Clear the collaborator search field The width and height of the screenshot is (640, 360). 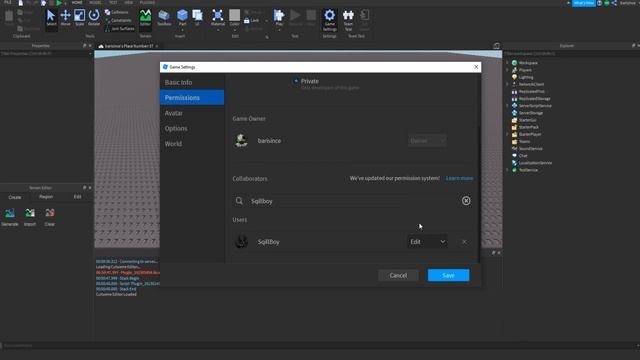(x=466, y=201)
